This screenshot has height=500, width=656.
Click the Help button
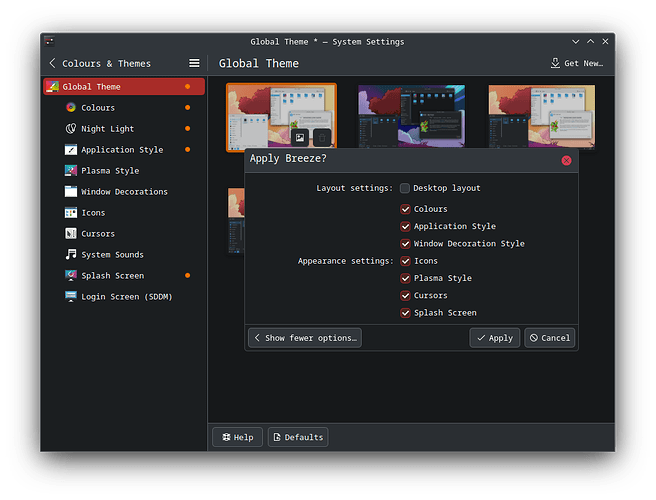(238, 437)
